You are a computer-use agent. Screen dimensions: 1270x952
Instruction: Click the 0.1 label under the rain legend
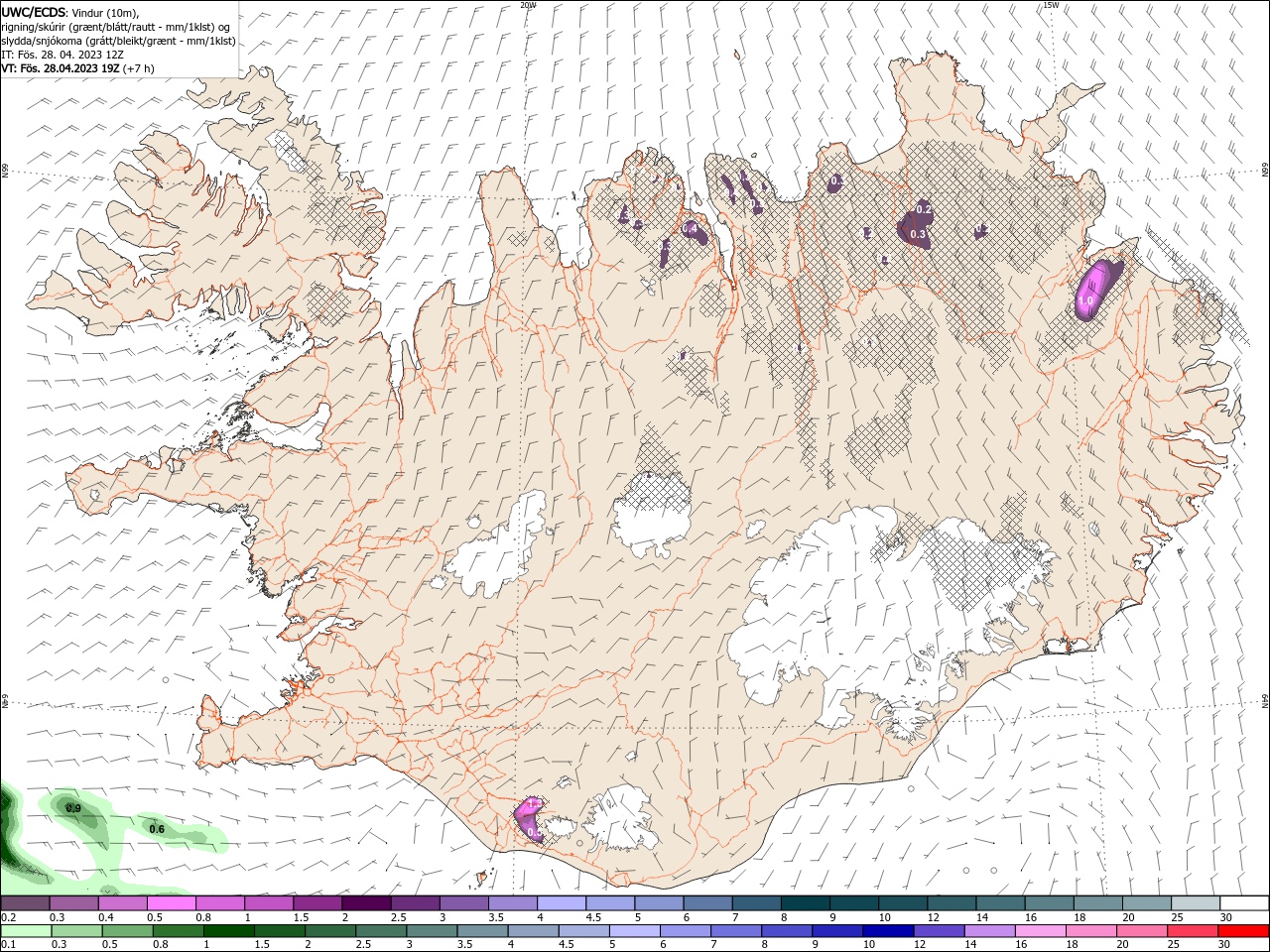[x=8, y=945]
